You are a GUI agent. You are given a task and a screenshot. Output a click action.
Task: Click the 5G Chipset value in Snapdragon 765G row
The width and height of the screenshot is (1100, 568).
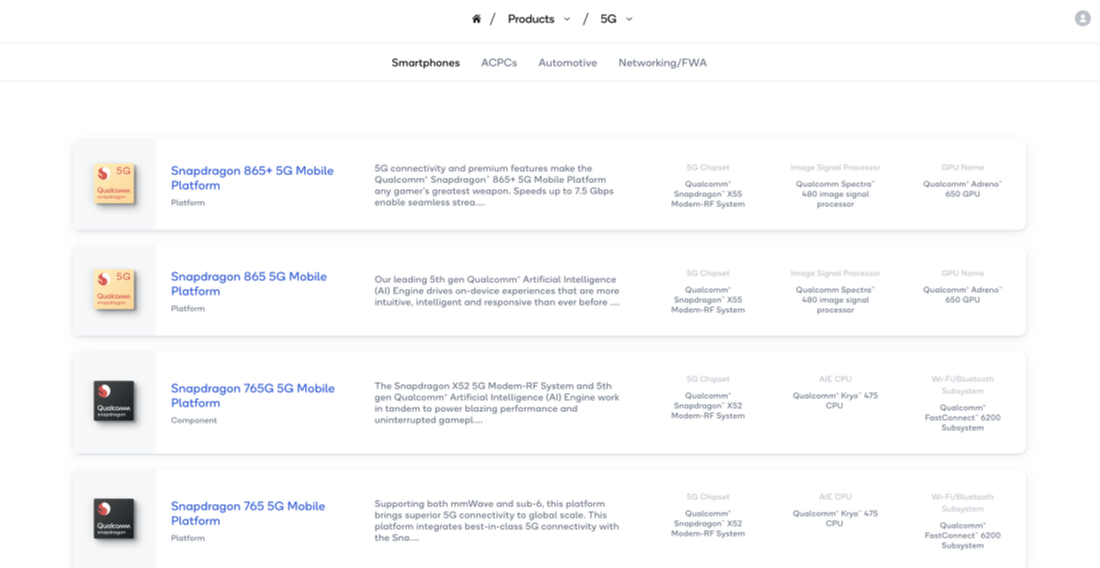(708, 405)
